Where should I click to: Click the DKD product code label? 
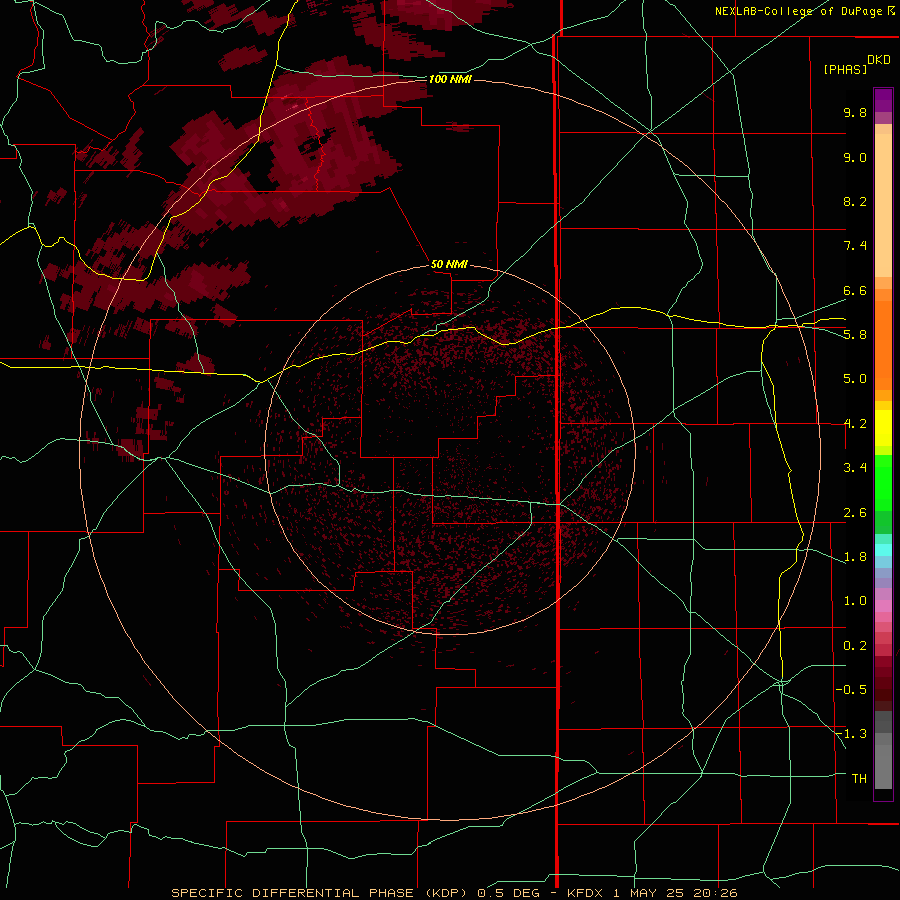[x=879, y=60]
